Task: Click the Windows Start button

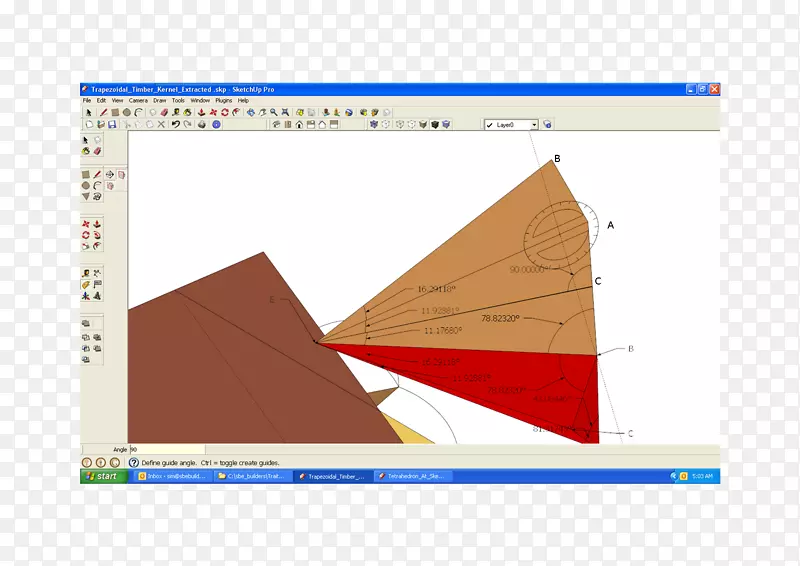Action: [101, 477]
